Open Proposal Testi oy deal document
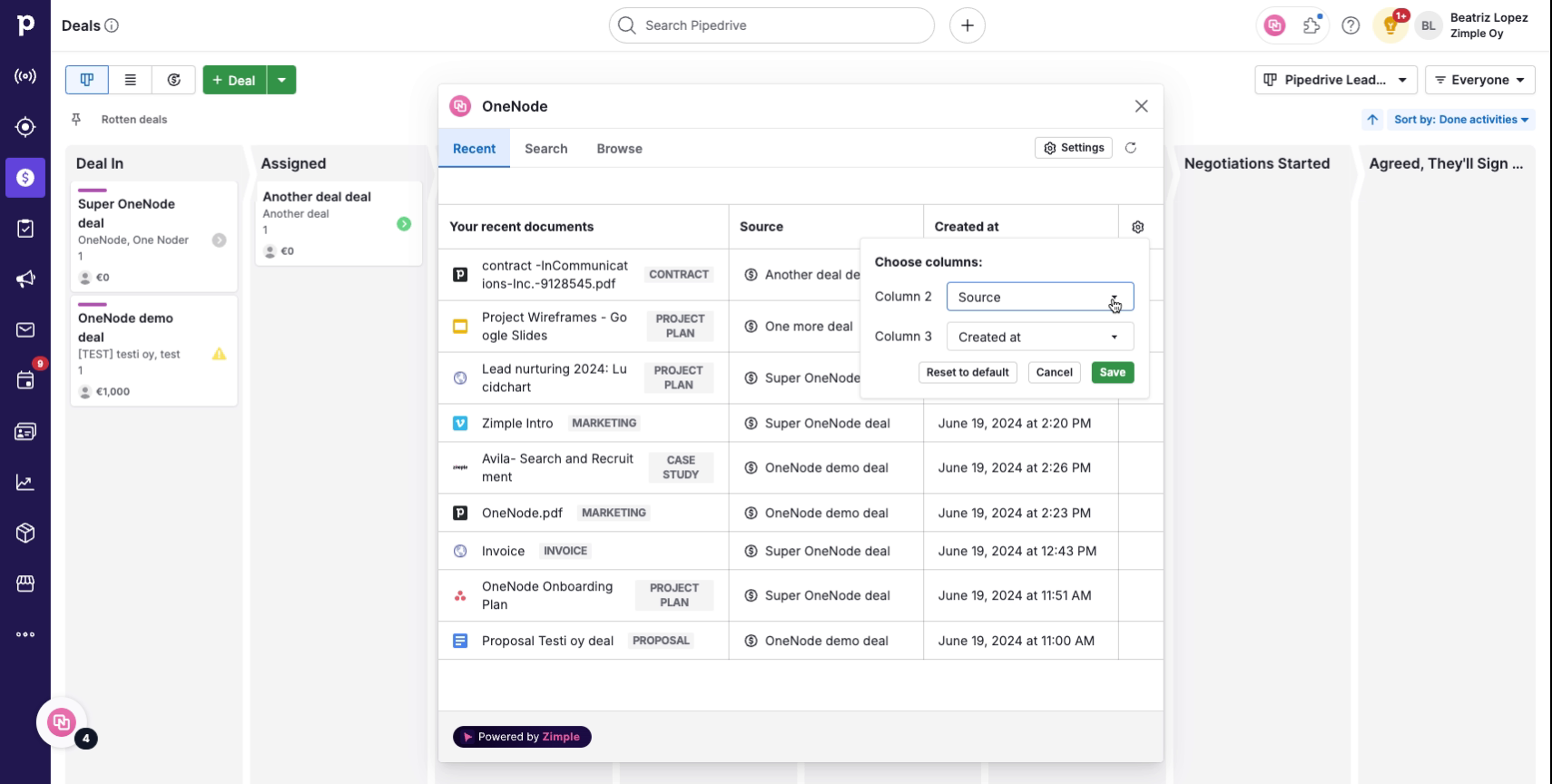This screenshot has height=784, width=1552. click(547, 641)
